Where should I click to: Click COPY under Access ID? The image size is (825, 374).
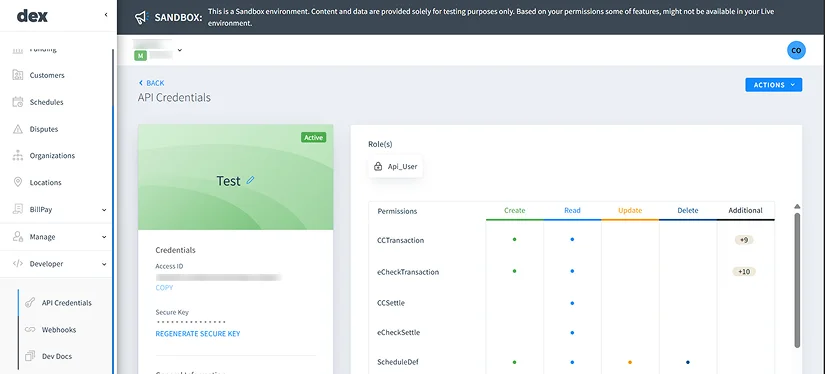164,288
